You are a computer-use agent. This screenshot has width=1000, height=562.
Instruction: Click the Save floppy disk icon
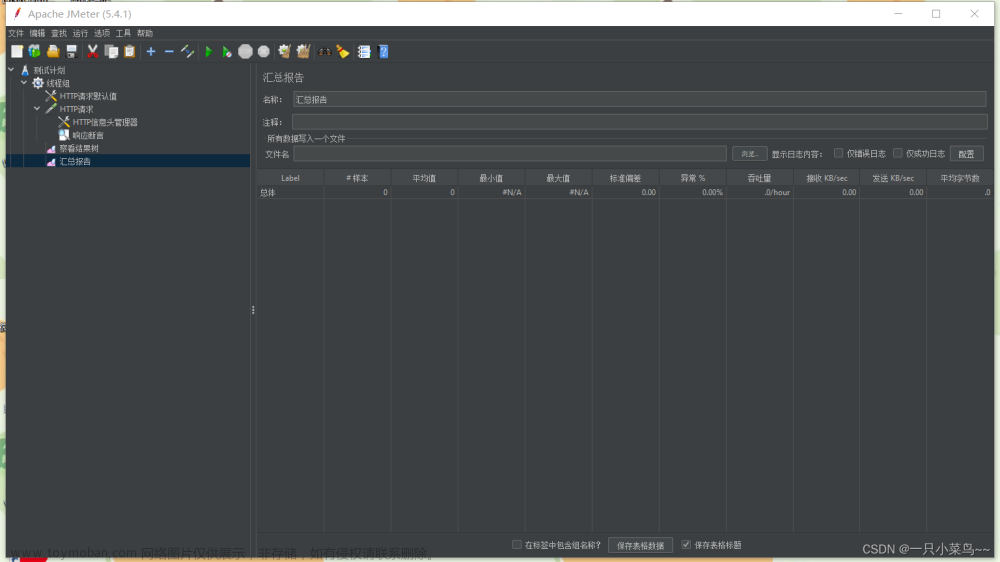71,52
